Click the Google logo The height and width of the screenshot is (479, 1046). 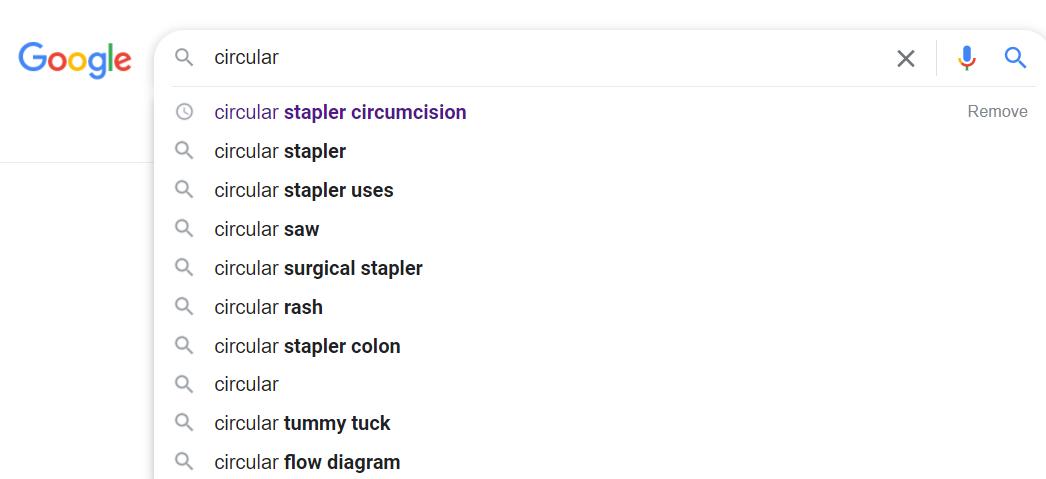coord(75,59)
